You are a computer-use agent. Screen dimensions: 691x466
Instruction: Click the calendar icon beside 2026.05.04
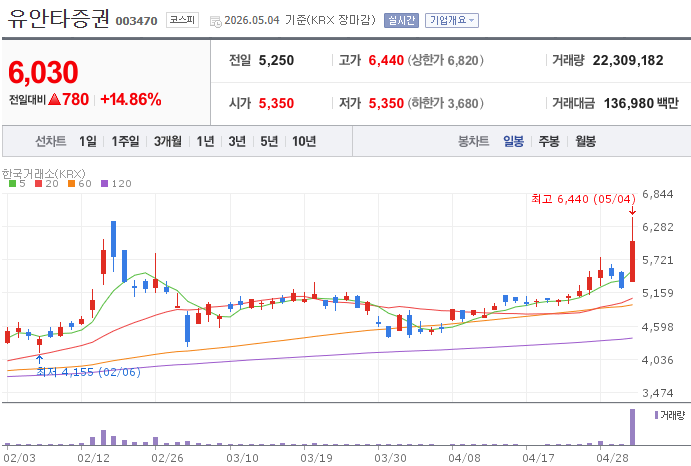pos(215,21)
